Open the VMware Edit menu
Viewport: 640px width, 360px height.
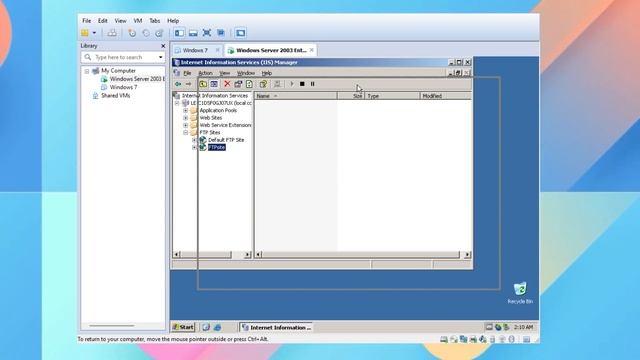(x=102, y=20)
